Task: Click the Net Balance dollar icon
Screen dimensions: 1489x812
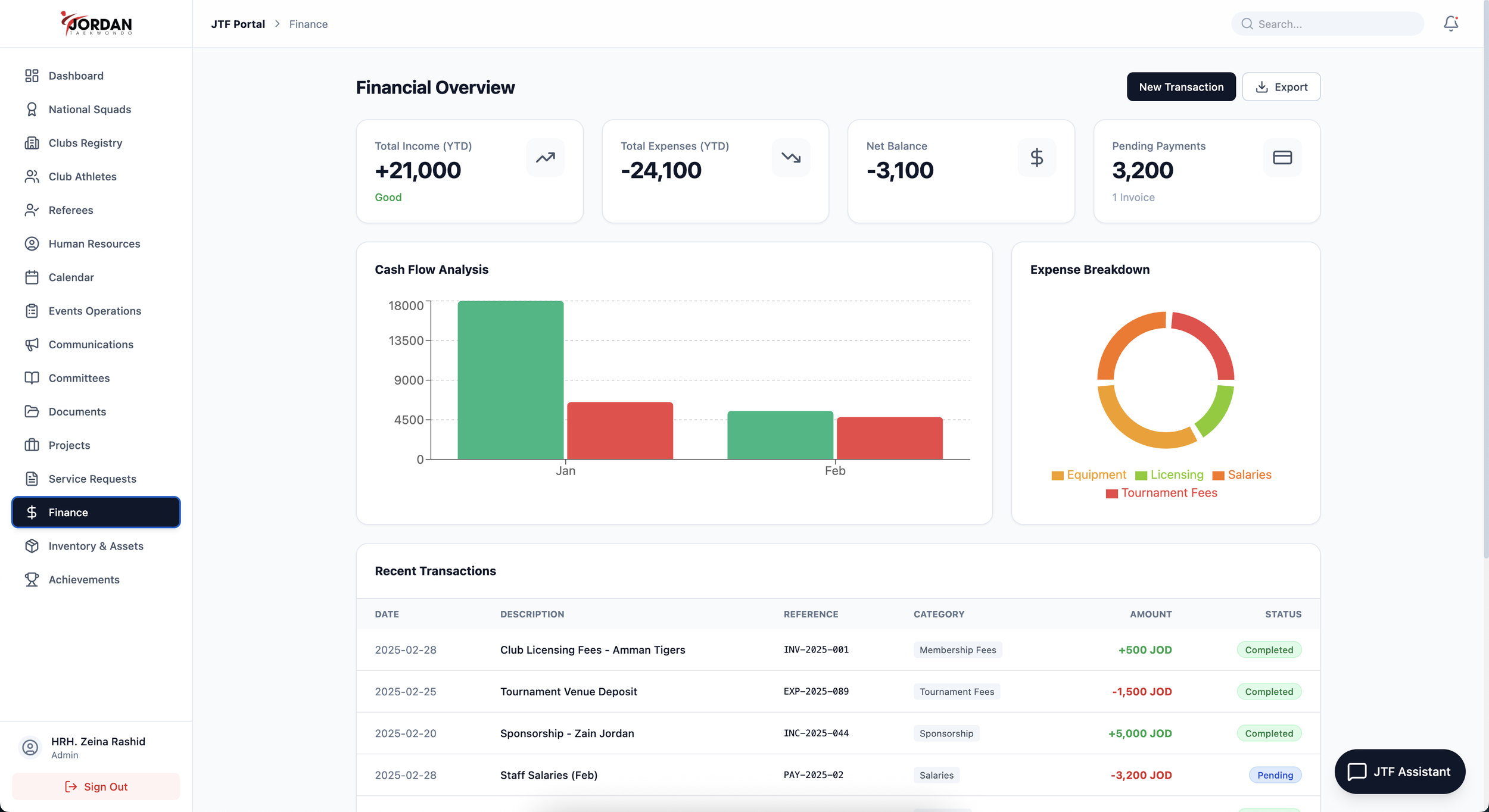Action: pyautogui.click(x=1036, y=158)
